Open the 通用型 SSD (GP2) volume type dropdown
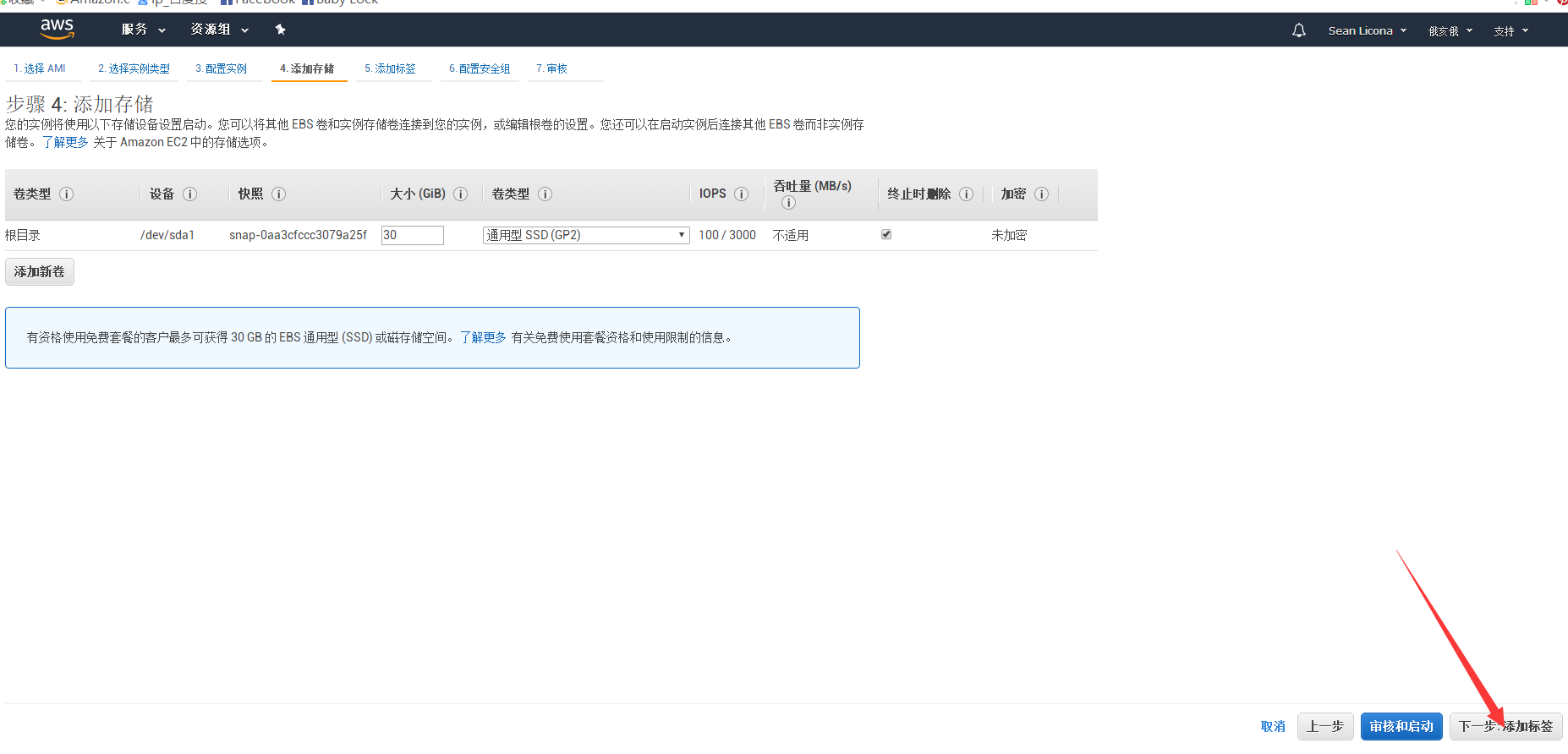The image size is (1568, 754). pyautogui.click(x=585, y=235)
